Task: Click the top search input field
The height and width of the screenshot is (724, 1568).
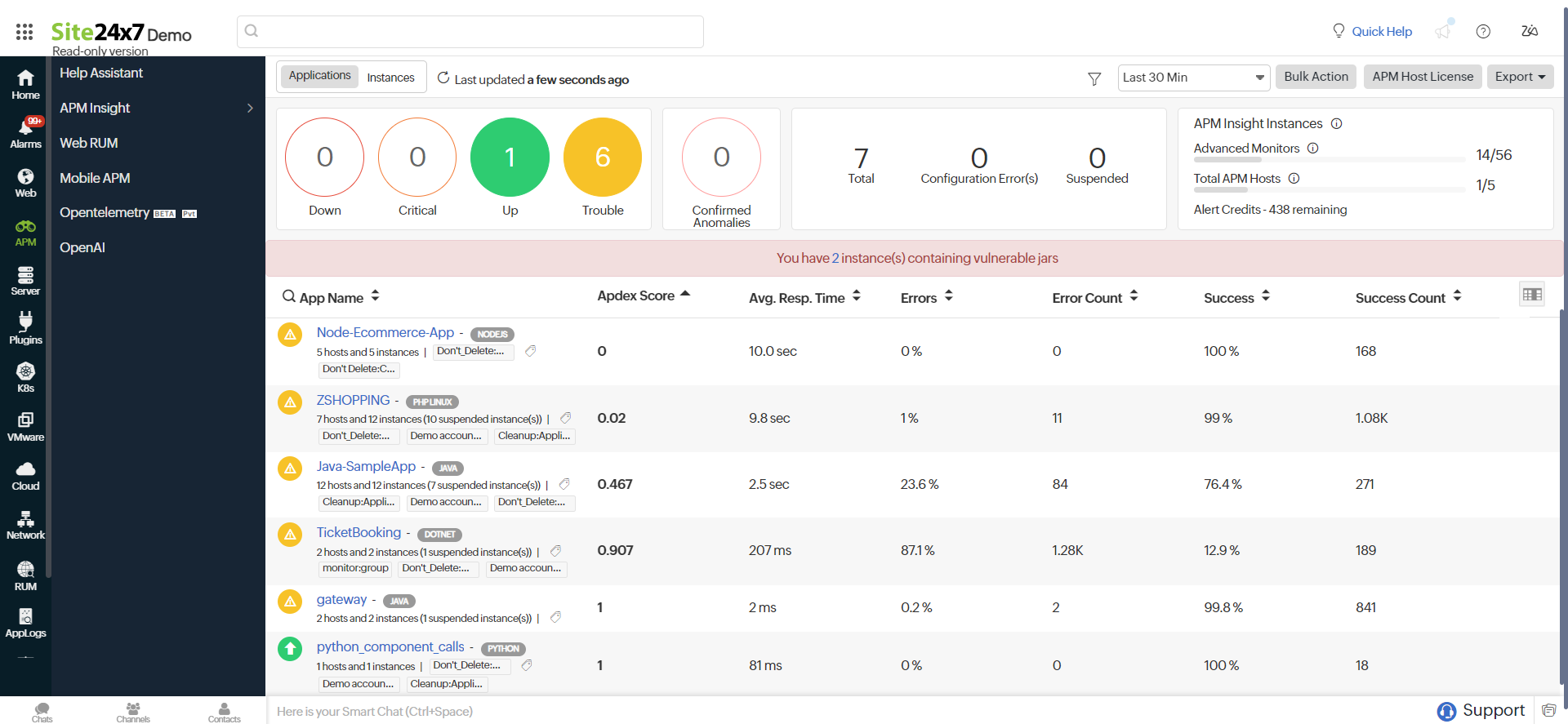Action: [x=470, y=32]
